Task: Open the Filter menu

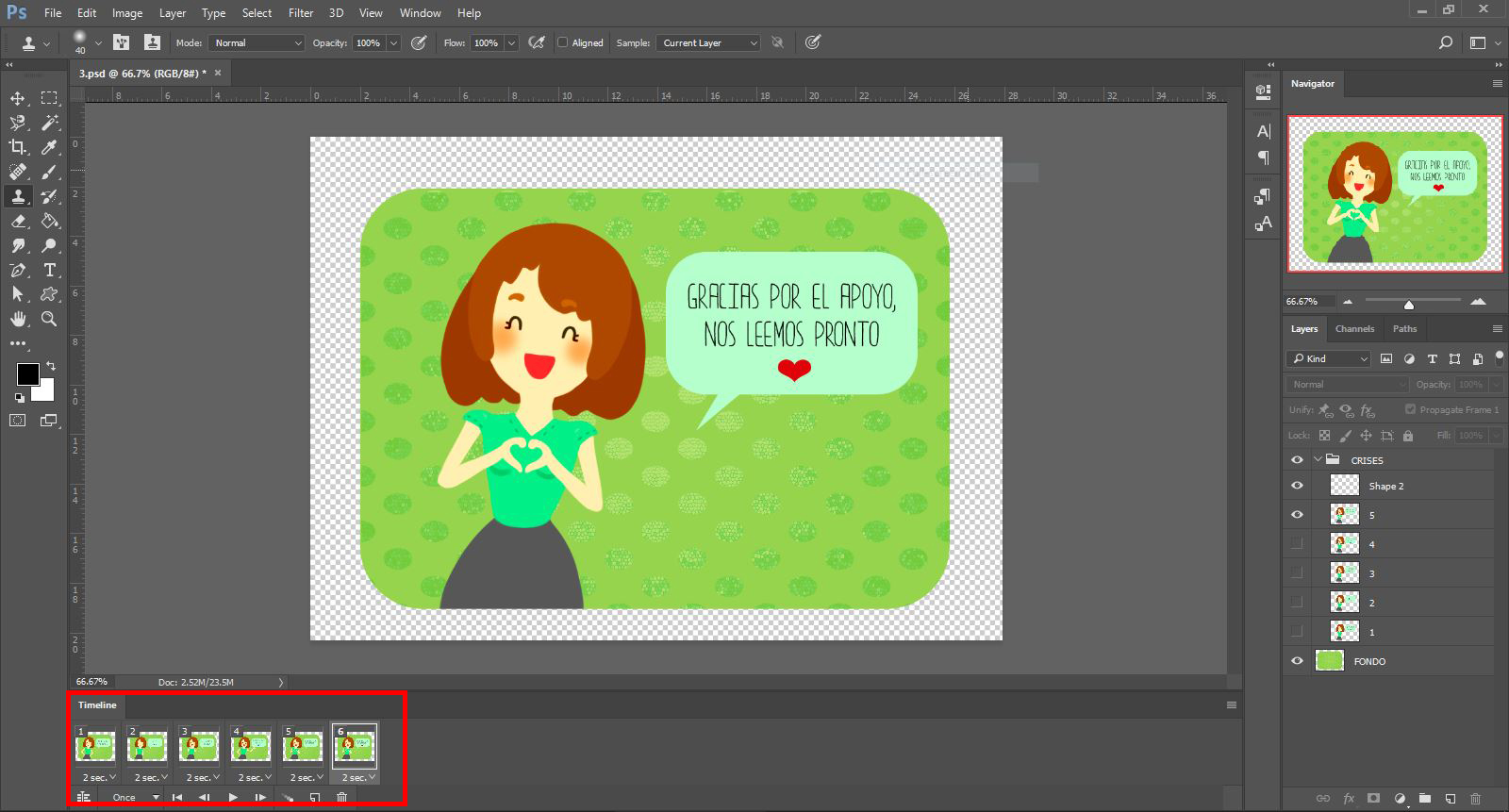Action: 301,13
